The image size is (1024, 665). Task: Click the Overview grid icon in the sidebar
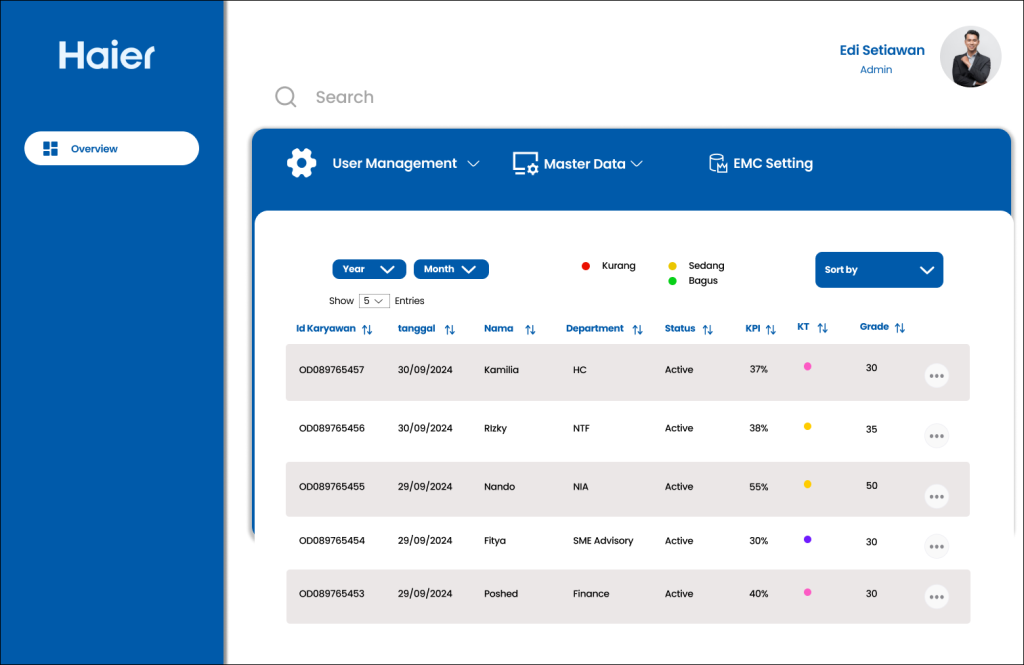(50, 149)
